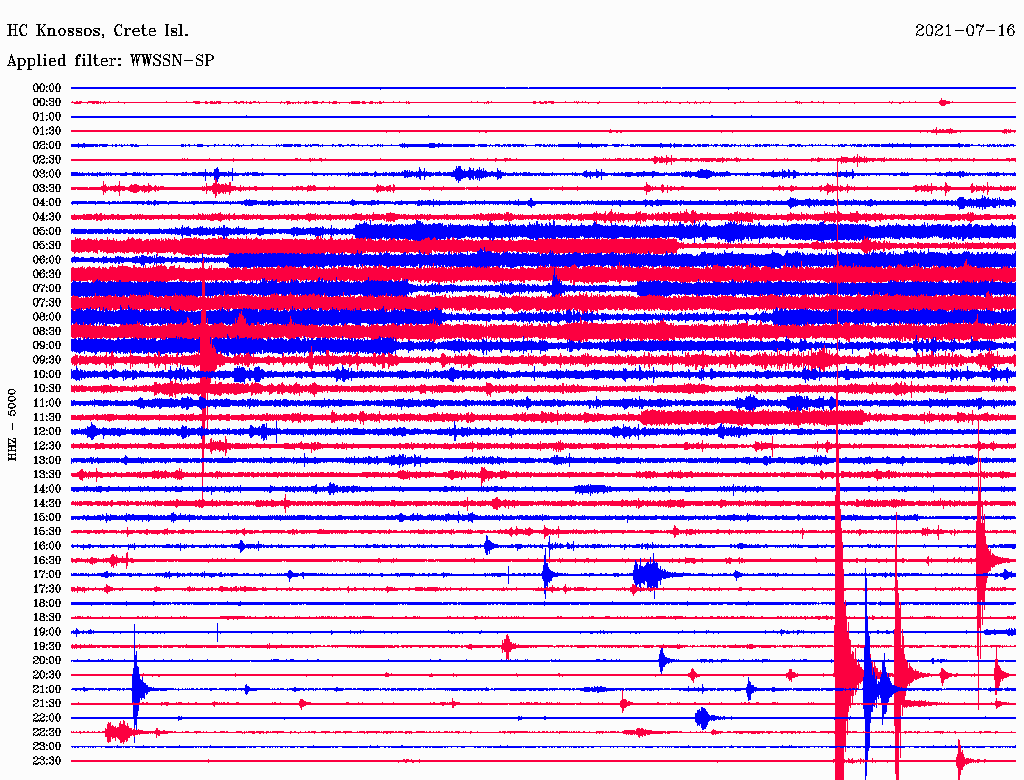
Task: Select the 10:00 time row label
Action: (x=46, y=374)
